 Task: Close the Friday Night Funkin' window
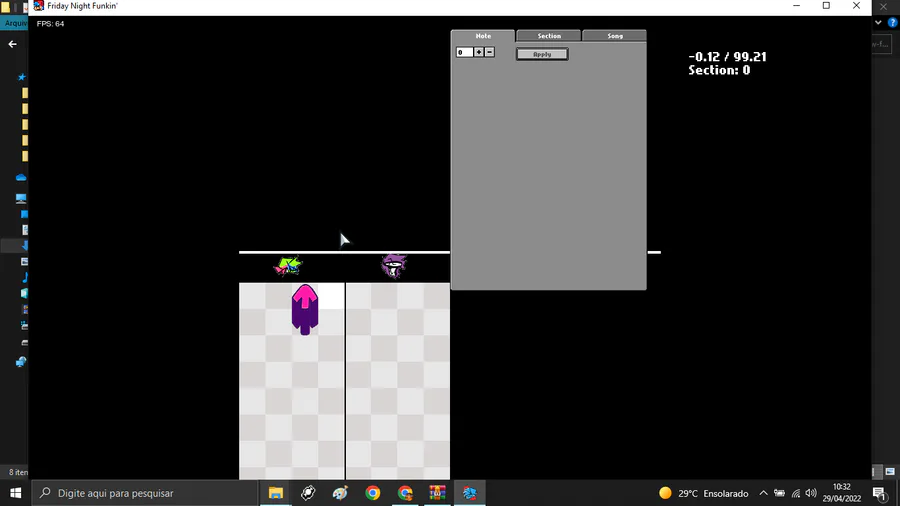point(856,6)
